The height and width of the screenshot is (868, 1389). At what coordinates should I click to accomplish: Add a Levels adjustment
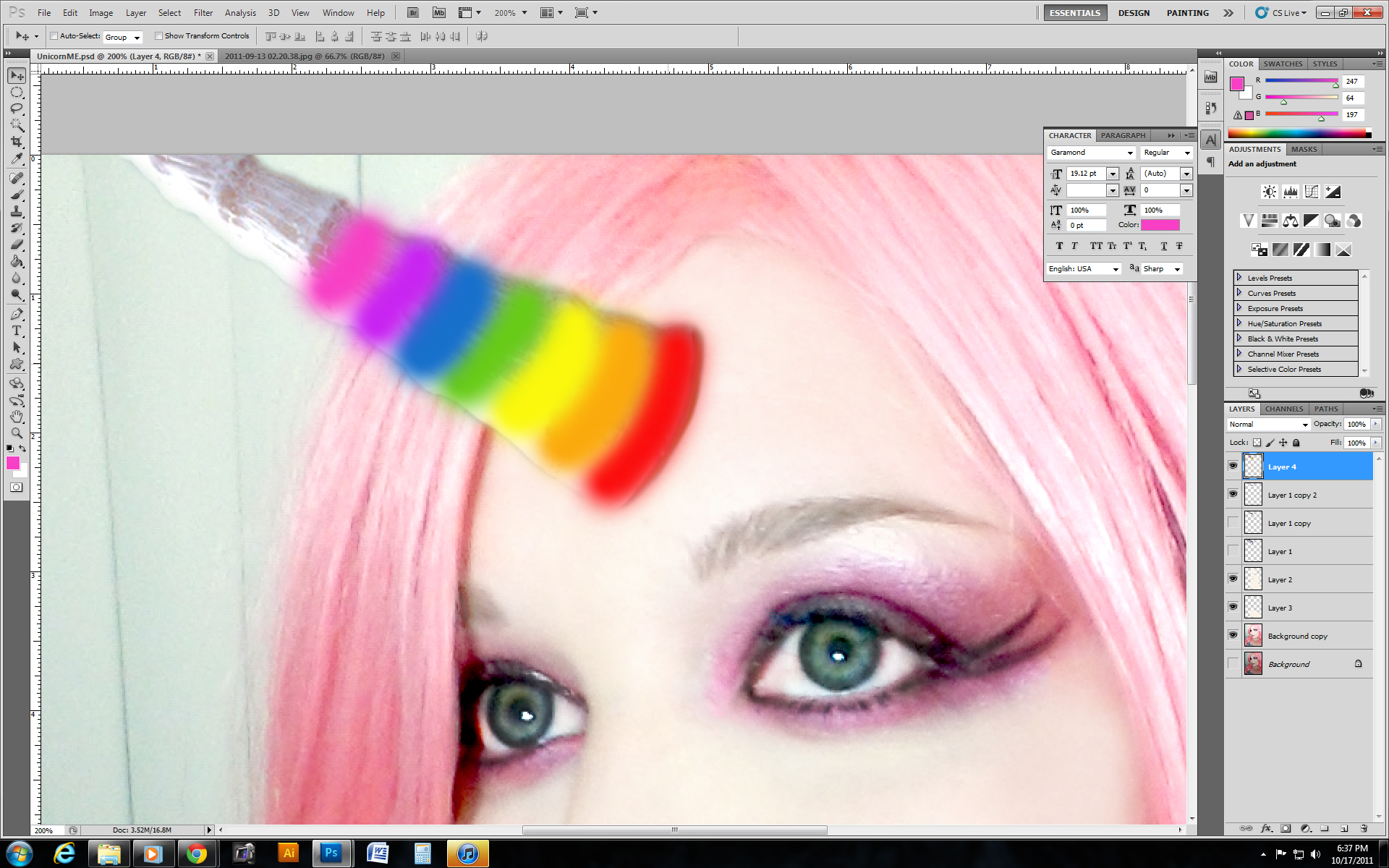pyautogui.click(x=1290, y=192)
